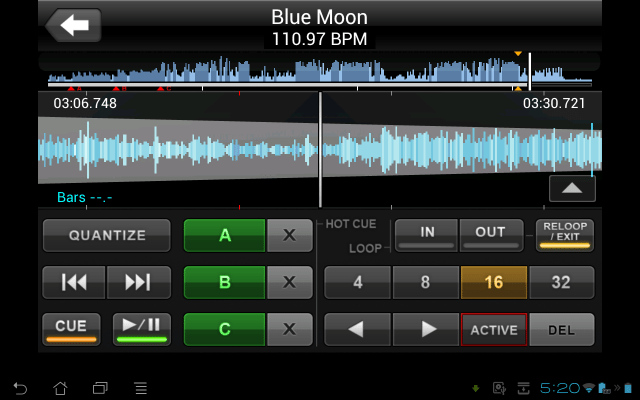The height and width of the screenshot is (400, 640).
Task: Toggle ACTIVE loop button
Action: click(x=494, y=329)
